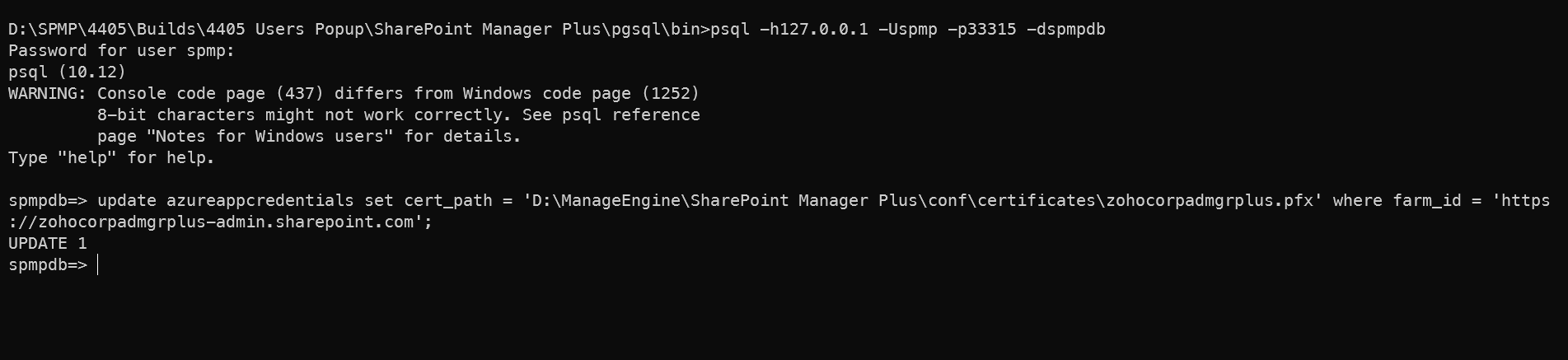
Task: Click the '-dspmpdb' database argument
Action: pyautogui.click(x=1066, y=30)
